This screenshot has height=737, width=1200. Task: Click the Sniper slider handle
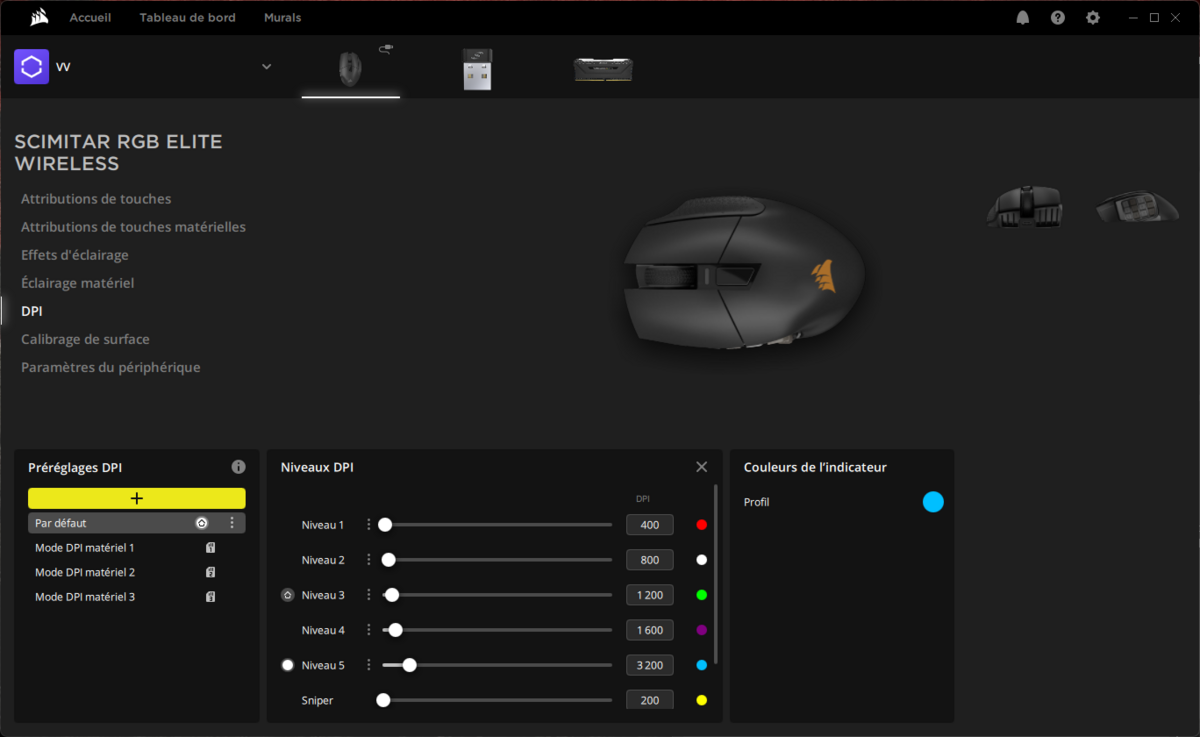click(x=383, y=700)
